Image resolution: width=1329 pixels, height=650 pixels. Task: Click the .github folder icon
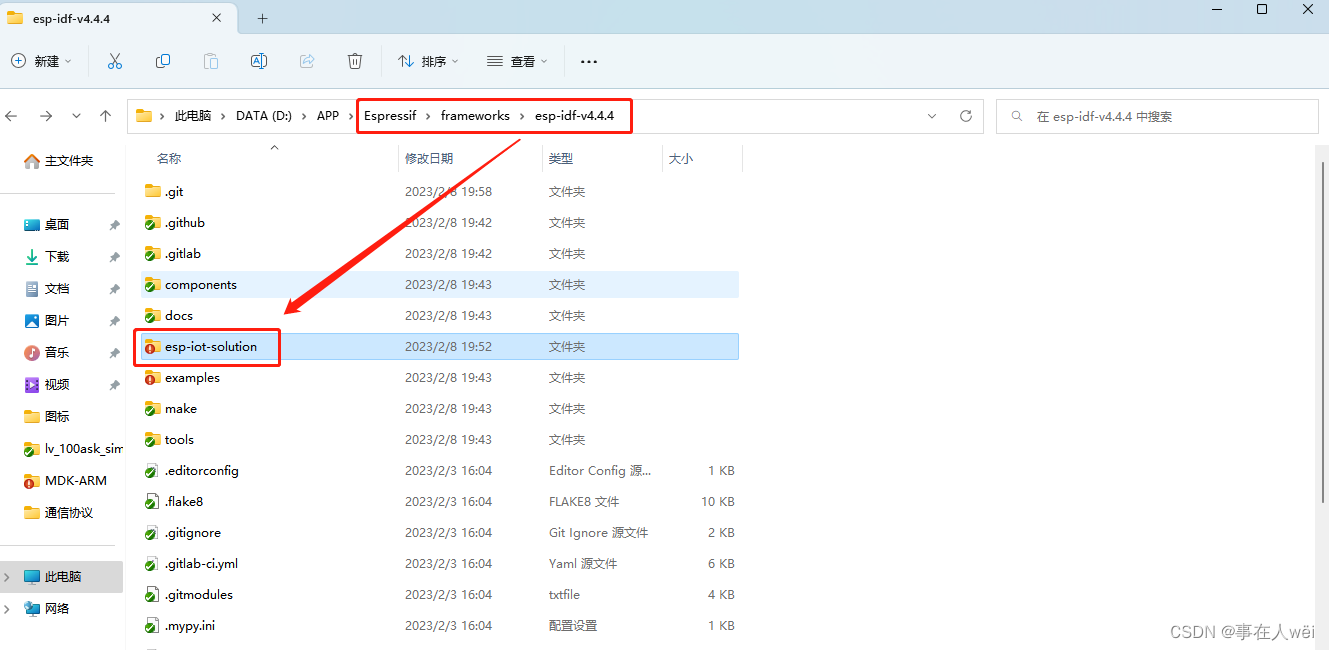click(152, 222)
